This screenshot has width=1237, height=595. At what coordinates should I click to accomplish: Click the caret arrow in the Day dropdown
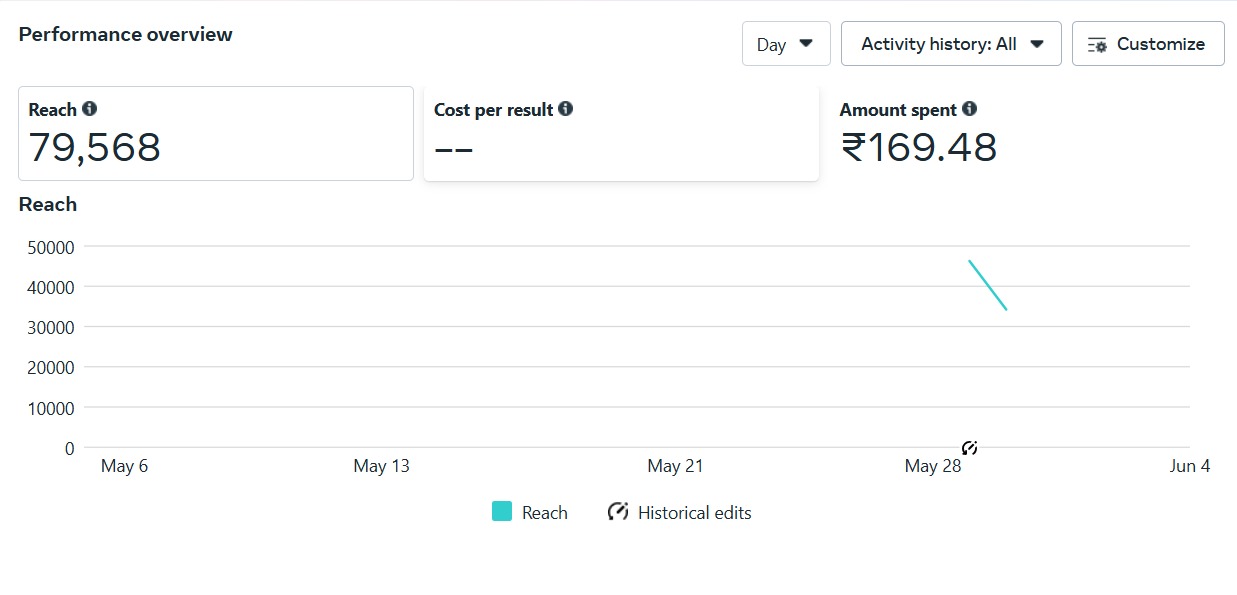point(806,44)
